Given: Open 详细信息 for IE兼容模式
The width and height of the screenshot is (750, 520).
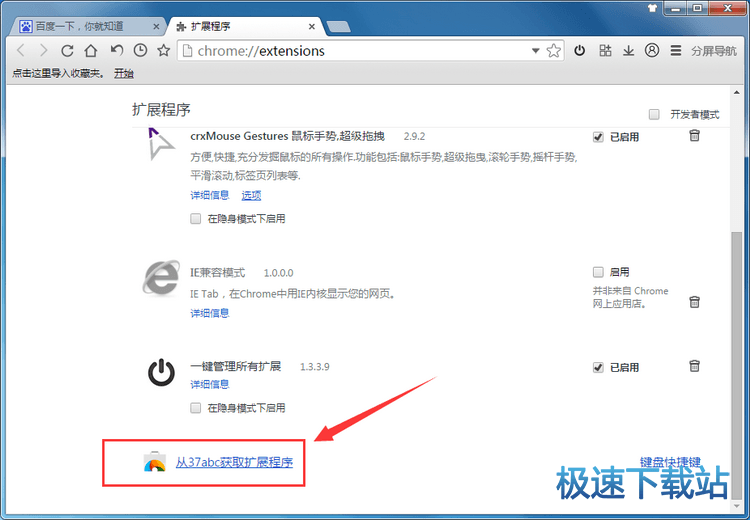Looking at the screenshot, I should coord(210,313).
